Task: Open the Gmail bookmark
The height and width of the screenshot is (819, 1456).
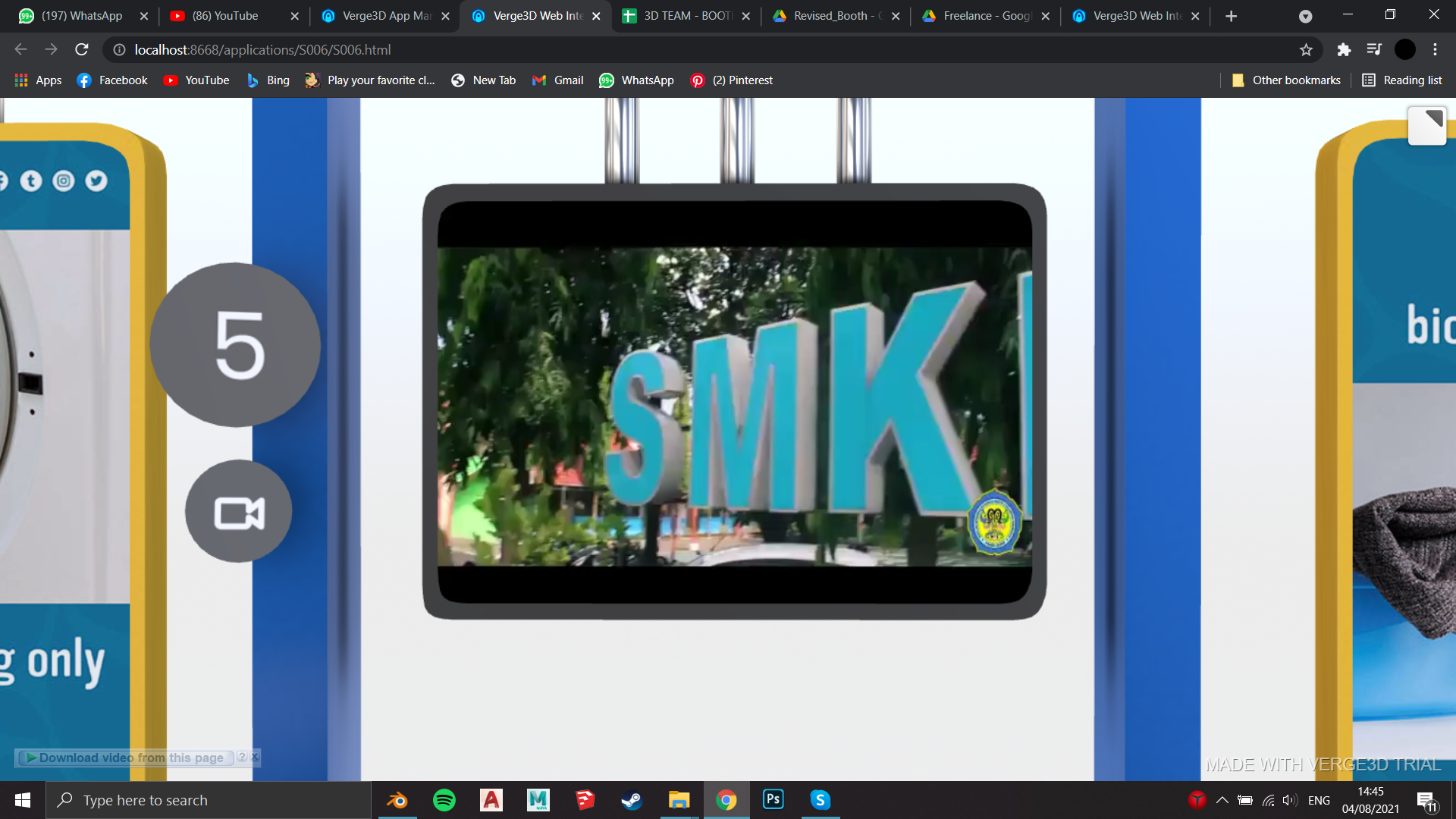Action: pos(558,80)
